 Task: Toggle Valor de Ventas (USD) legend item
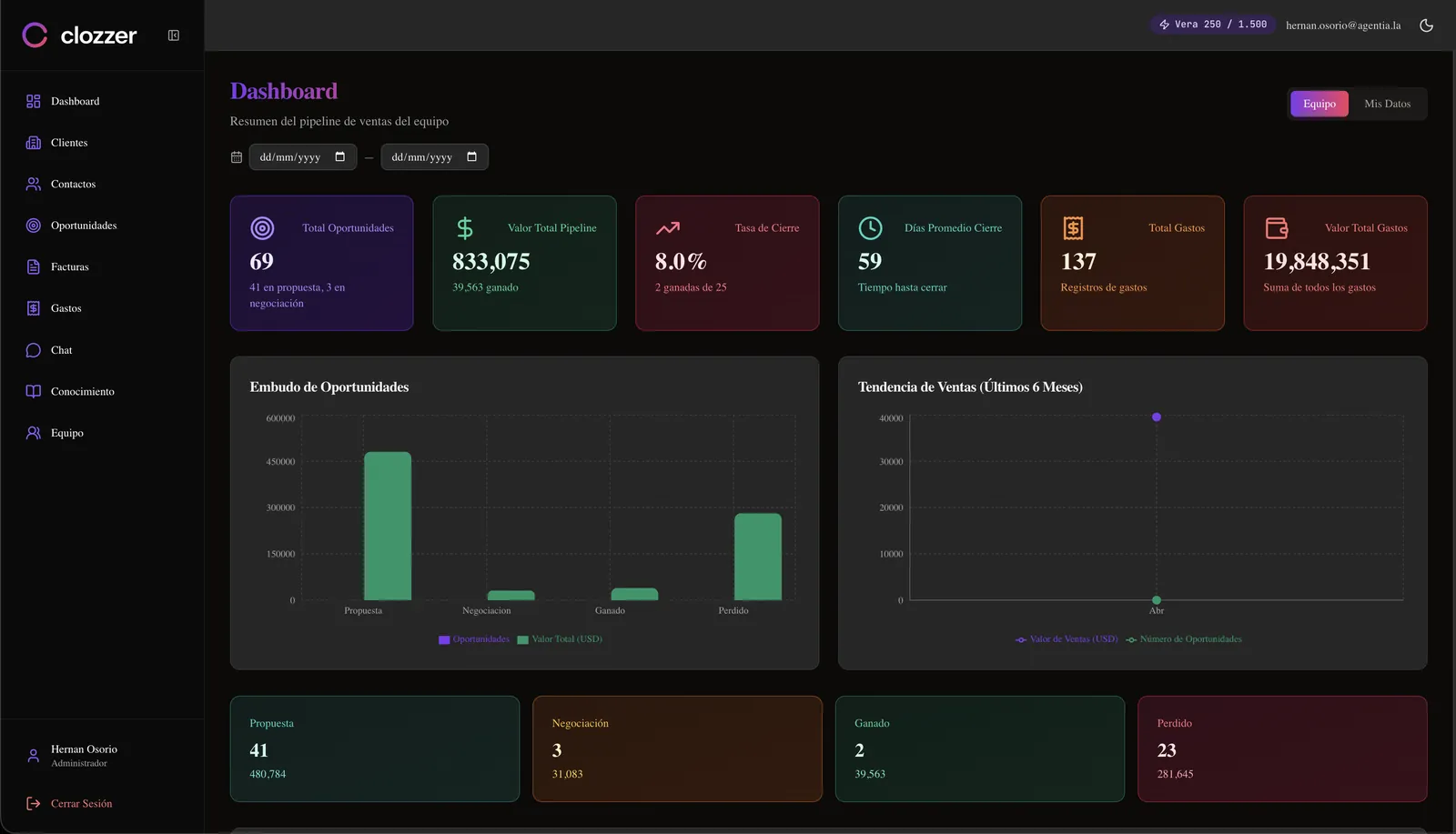1067,639
